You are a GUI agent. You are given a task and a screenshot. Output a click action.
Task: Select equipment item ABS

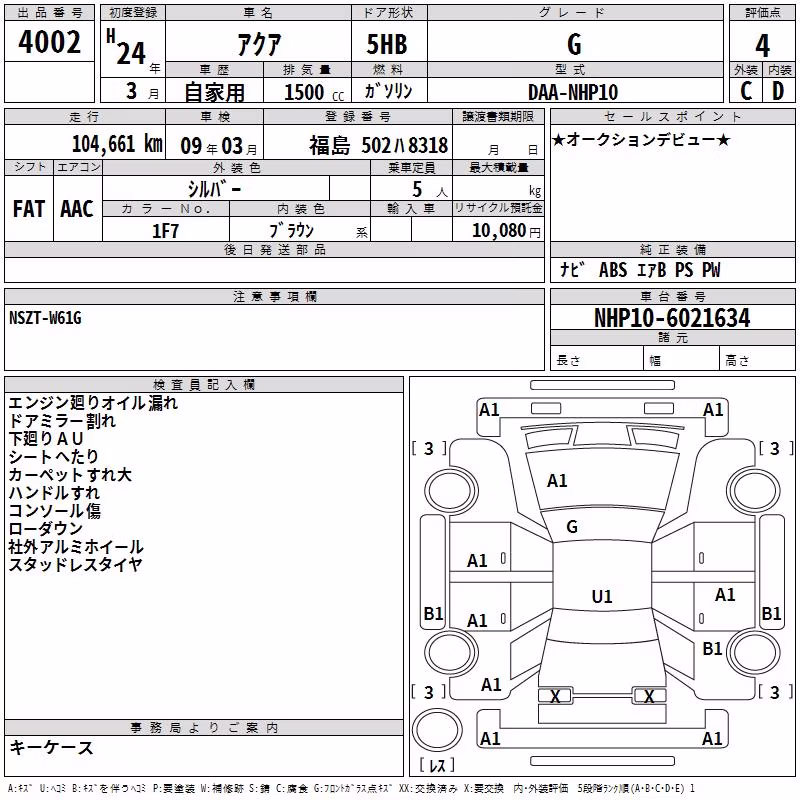613,270
